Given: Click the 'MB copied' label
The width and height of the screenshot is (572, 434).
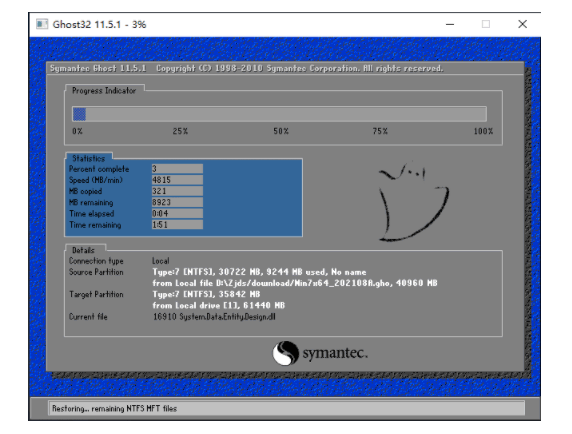Looking at the screenshot, I should click(x=85, y=191).
